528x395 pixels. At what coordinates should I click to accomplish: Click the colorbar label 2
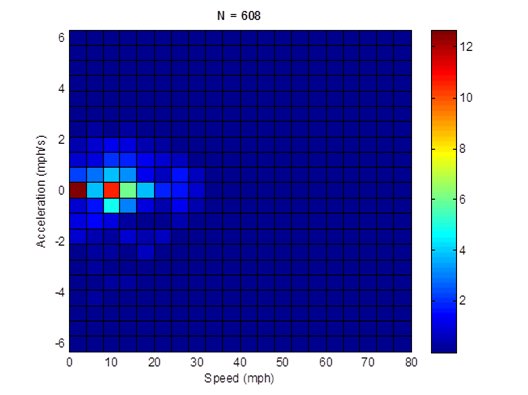pos(463,300)
